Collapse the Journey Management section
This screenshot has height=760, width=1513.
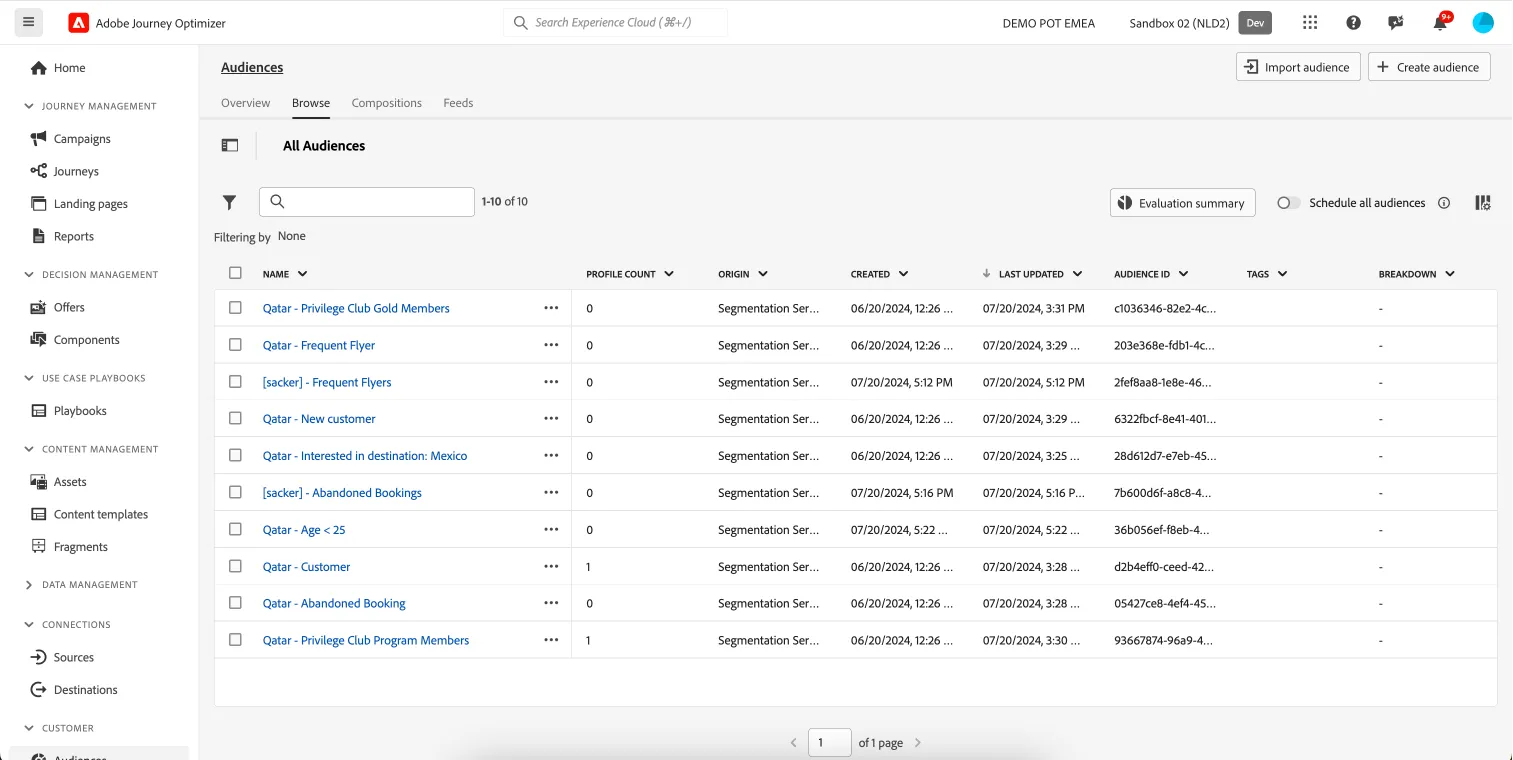point(29,106)
